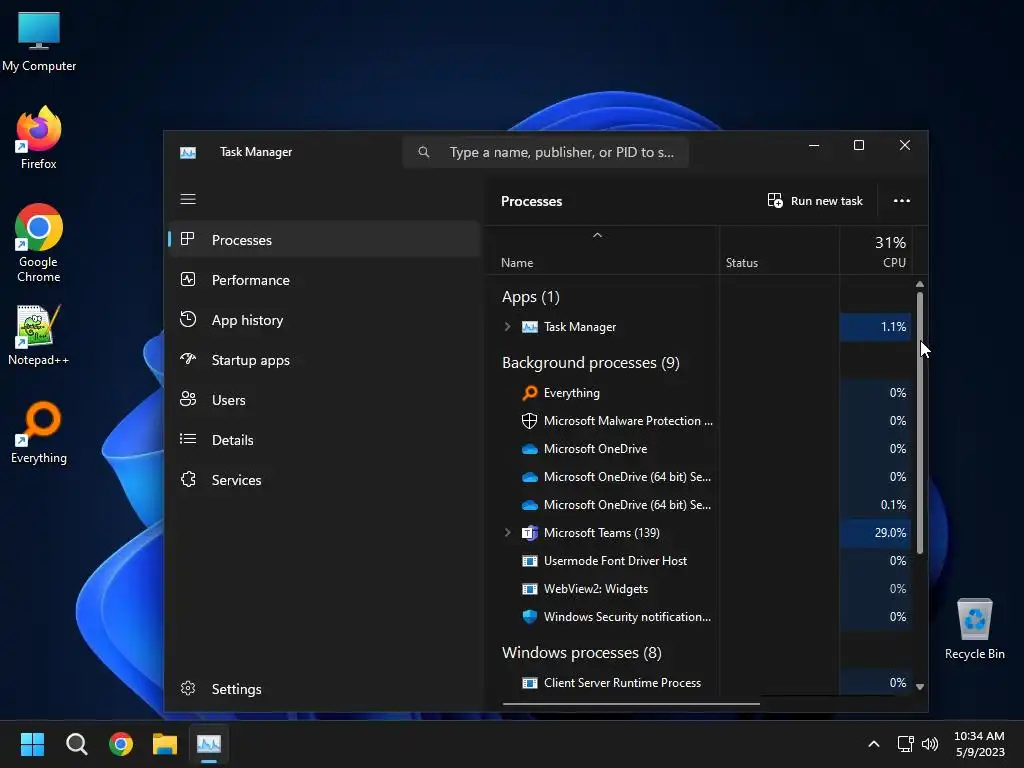Select the Recycle Bin desktop icon
This screenshot has width=1024, height=768.
click(x=974, y=629)
